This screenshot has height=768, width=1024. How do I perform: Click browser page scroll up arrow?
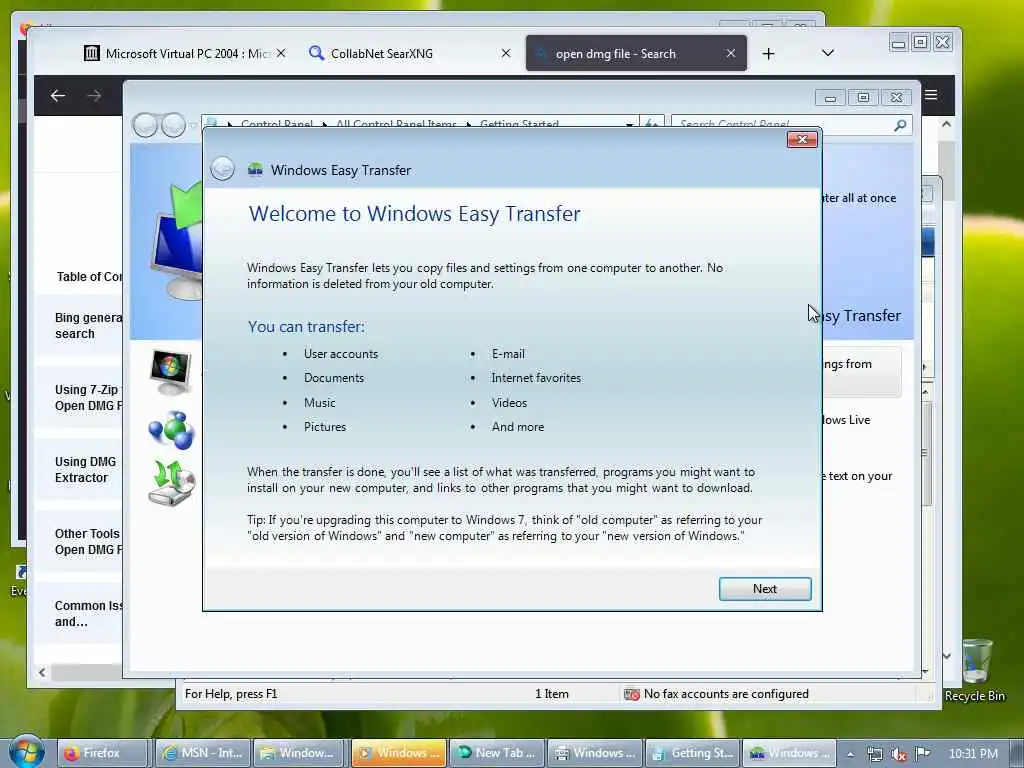(946, 123)
